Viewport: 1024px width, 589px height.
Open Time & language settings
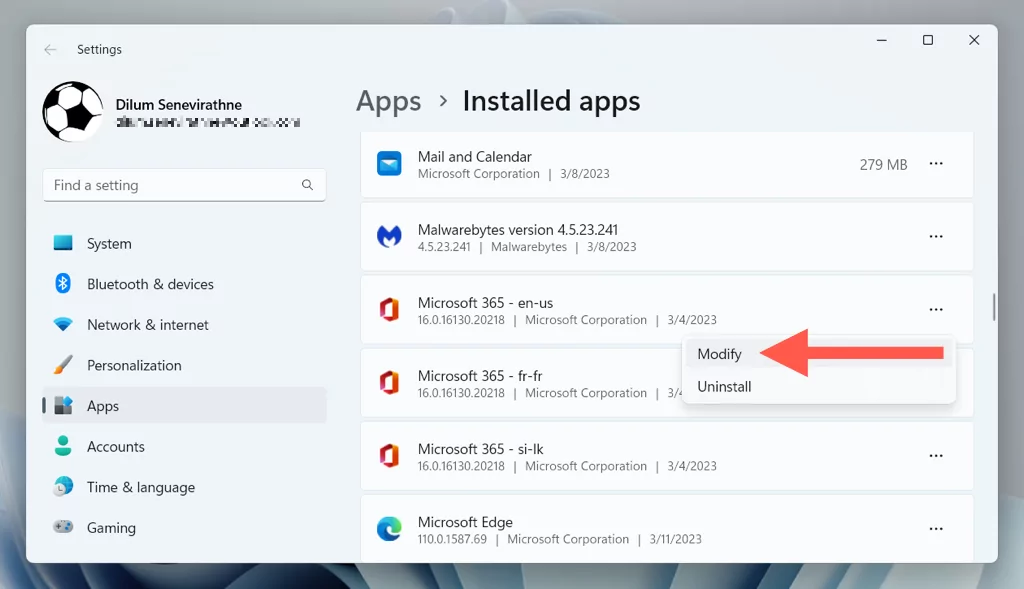tap(140, 488)
